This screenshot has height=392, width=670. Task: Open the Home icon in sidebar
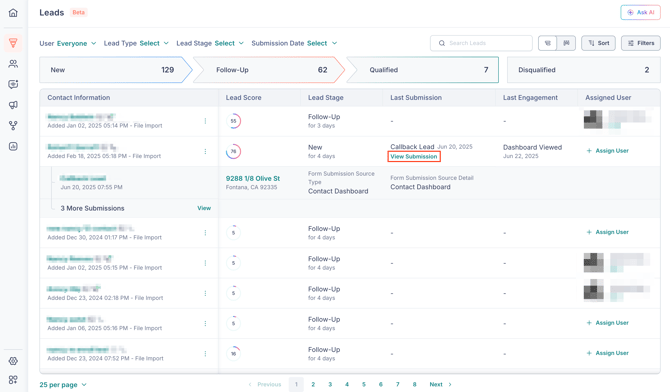click(x=13, y=13)
